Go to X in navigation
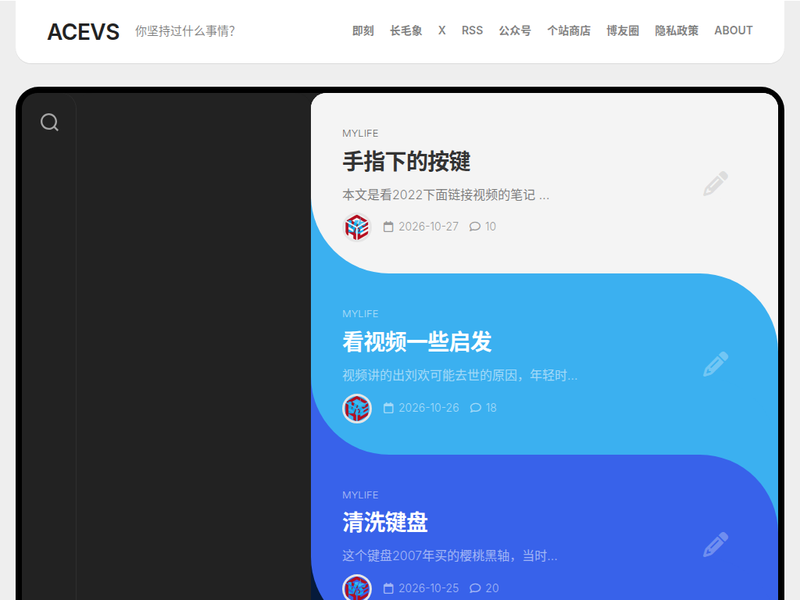800x600 pixels. point(442,31)
